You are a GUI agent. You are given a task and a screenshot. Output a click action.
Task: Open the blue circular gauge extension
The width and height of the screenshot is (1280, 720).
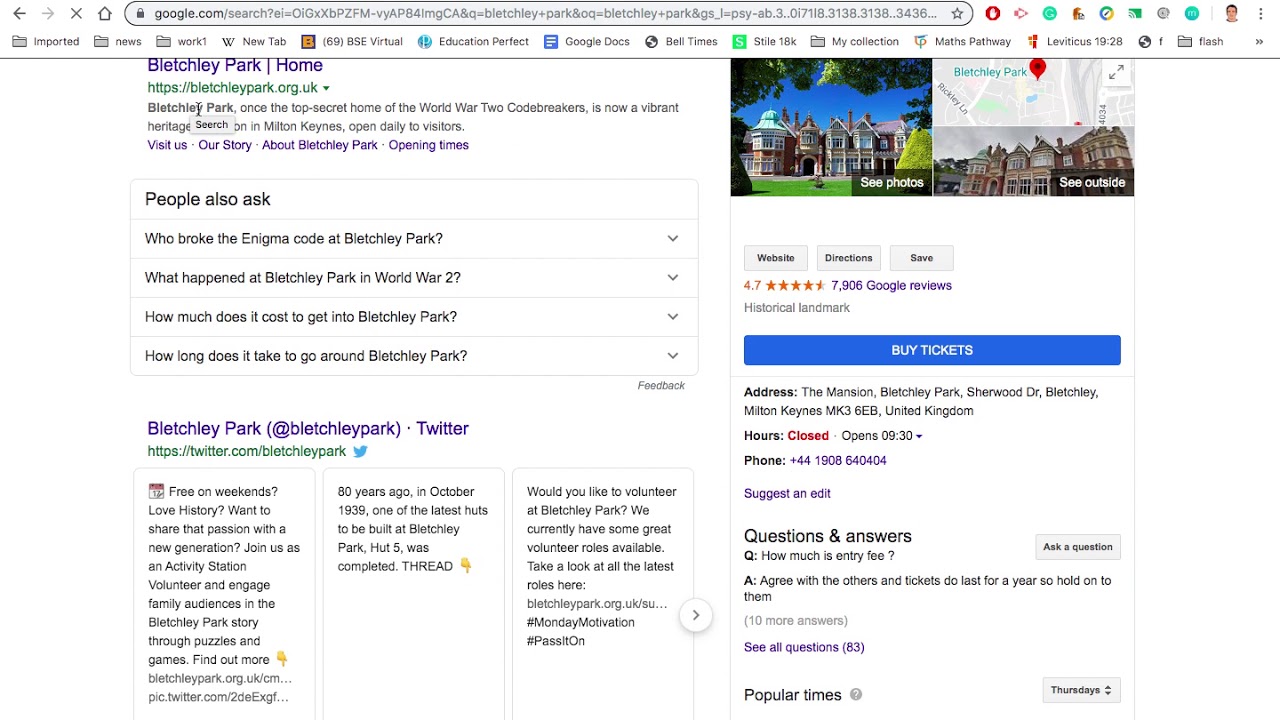1106,14
